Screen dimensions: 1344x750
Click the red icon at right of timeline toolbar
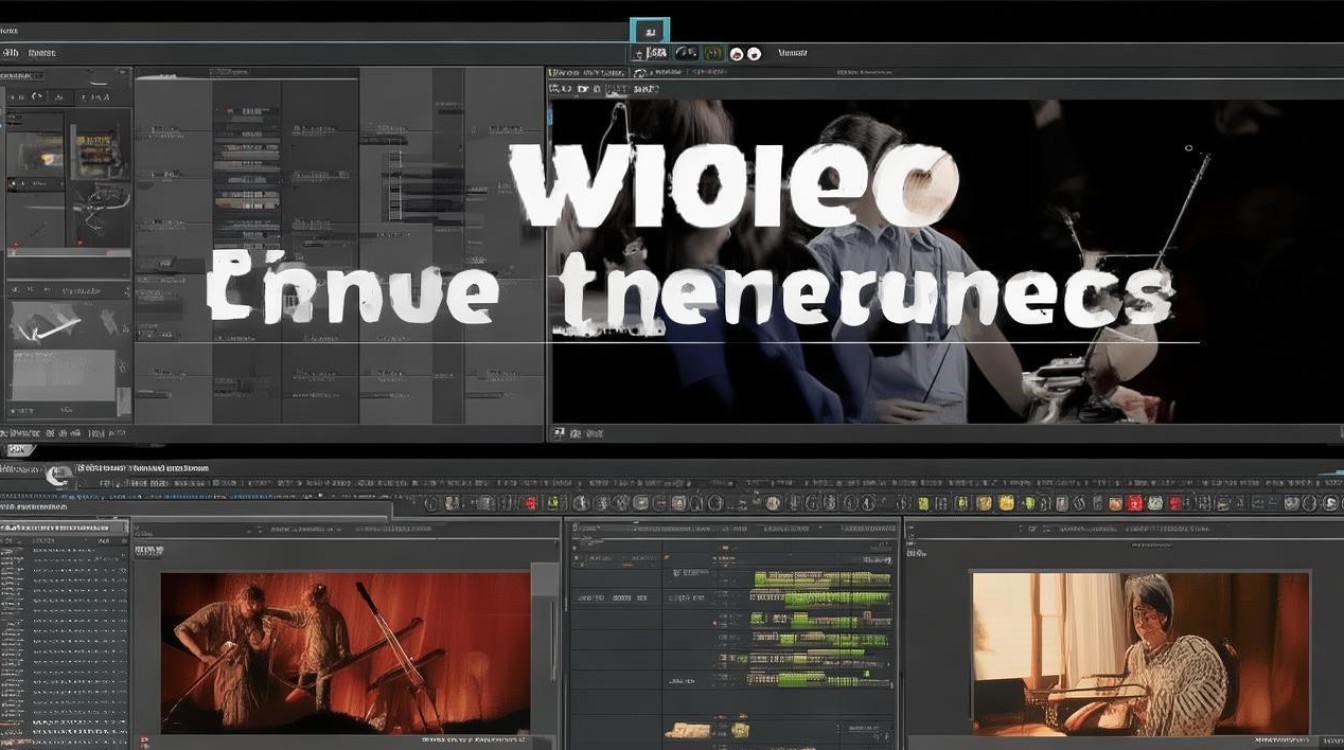[1135, 503]
